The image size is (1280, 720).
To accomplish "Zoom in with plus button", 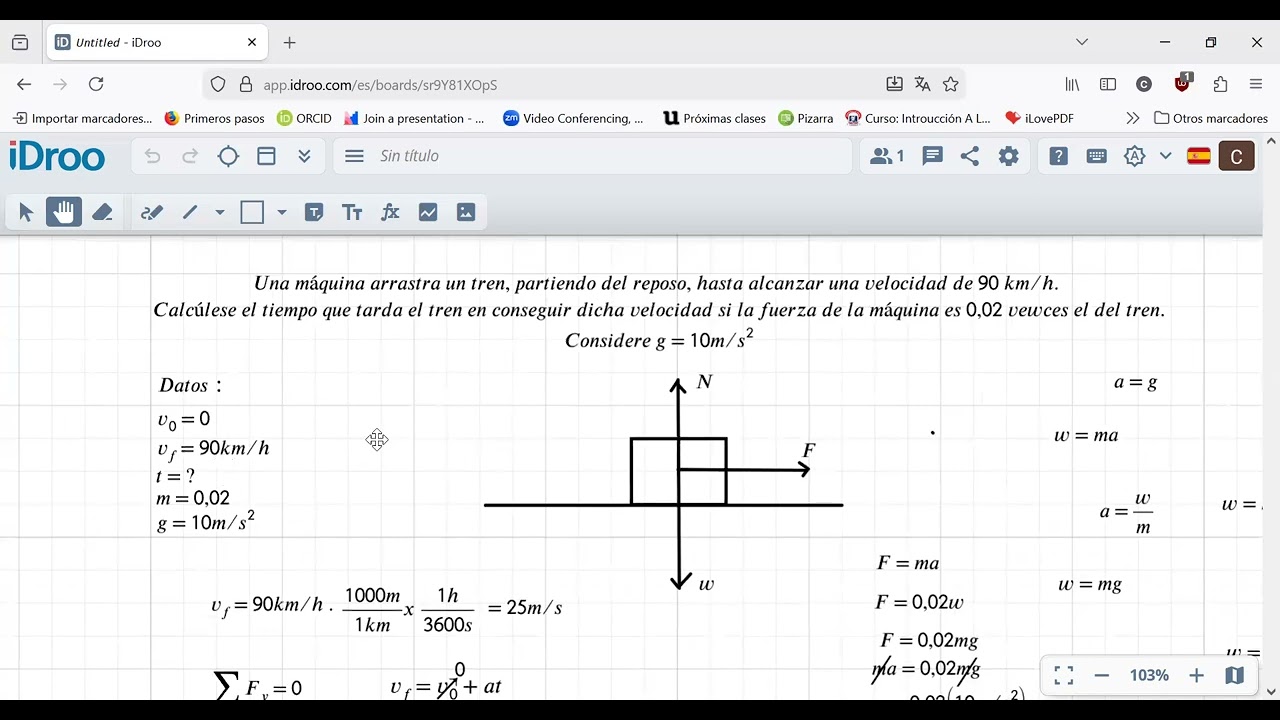I will (x=1196, y=676).
